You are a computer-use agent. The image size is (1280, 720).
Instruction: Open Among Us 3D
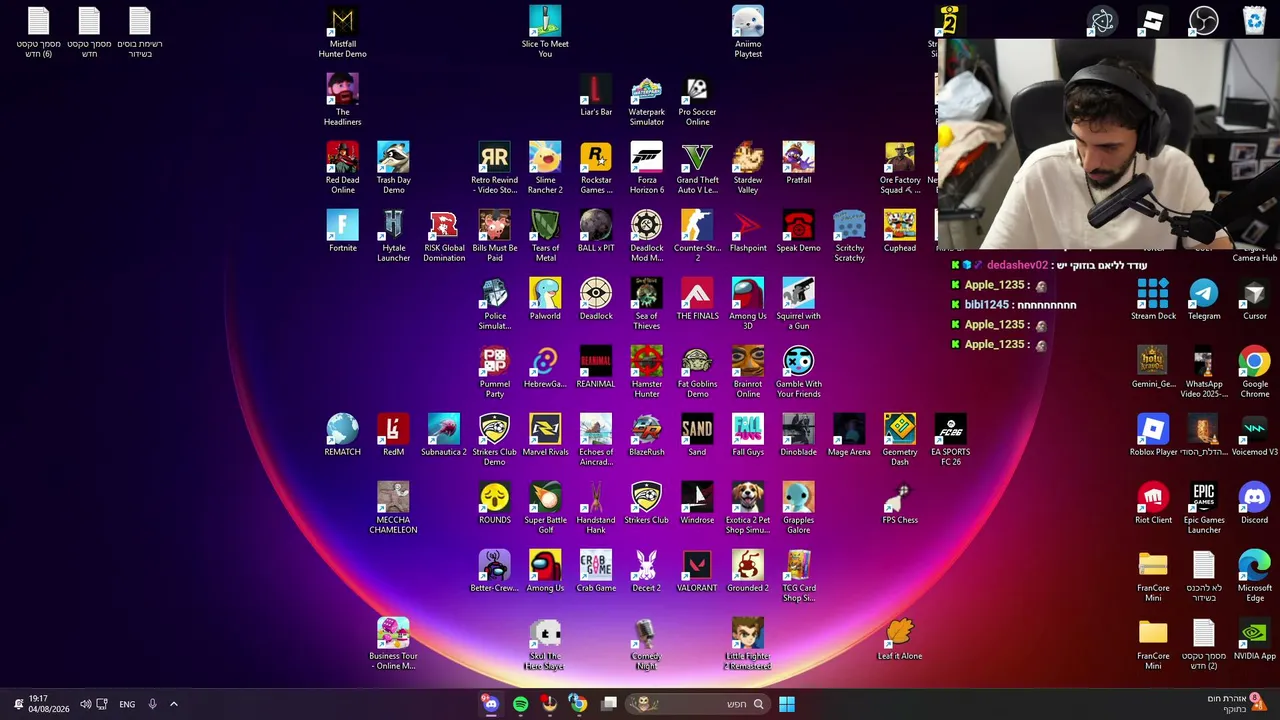coord(748,304)
